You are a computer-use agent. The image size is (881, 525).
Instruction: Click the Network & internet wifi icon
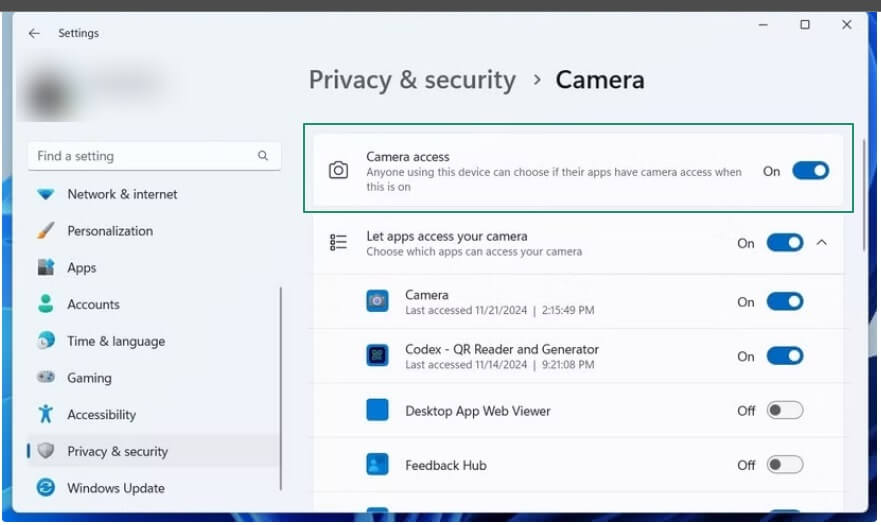tap(46, 194)
